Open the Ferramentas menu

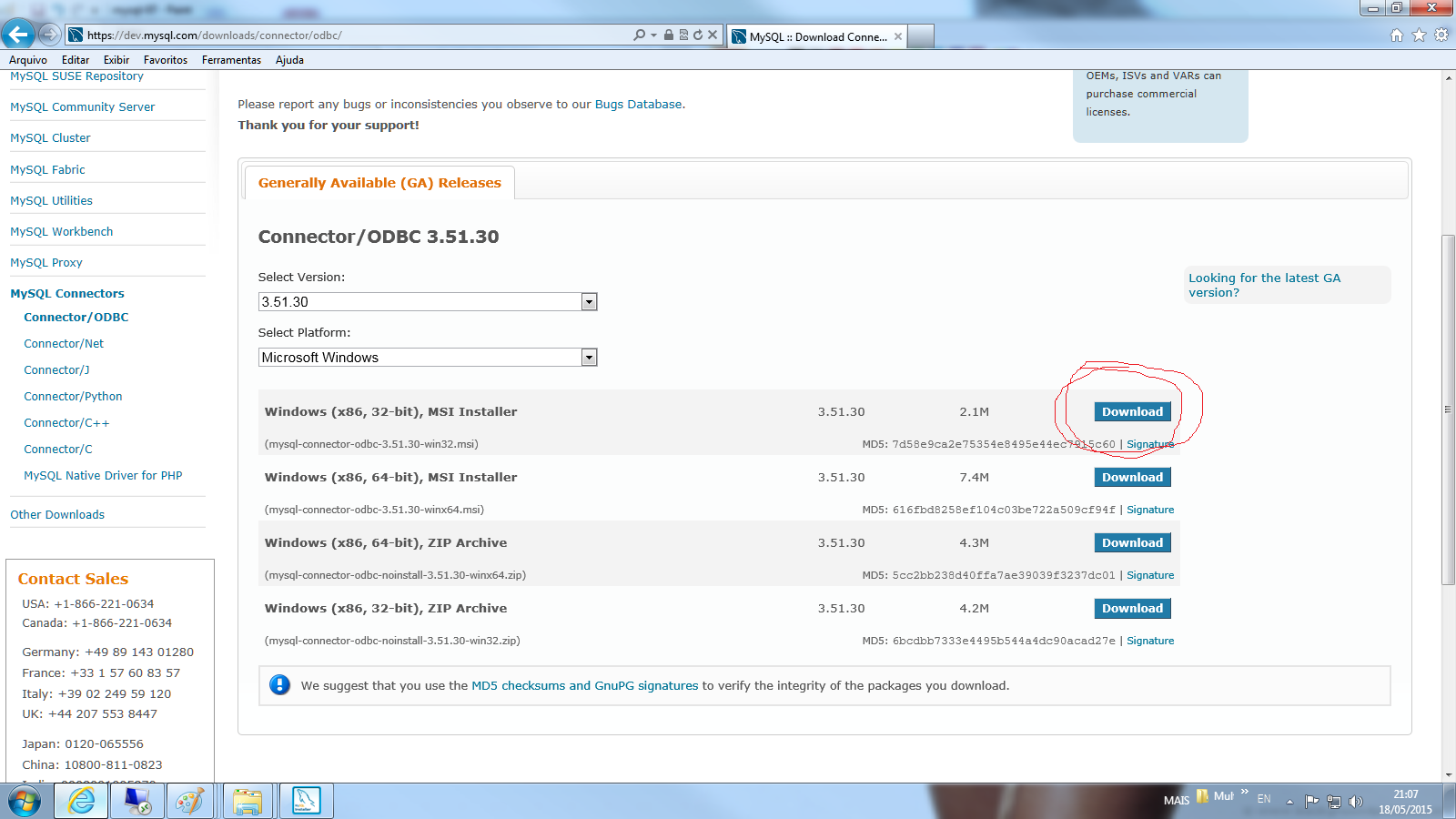(231, 60)
